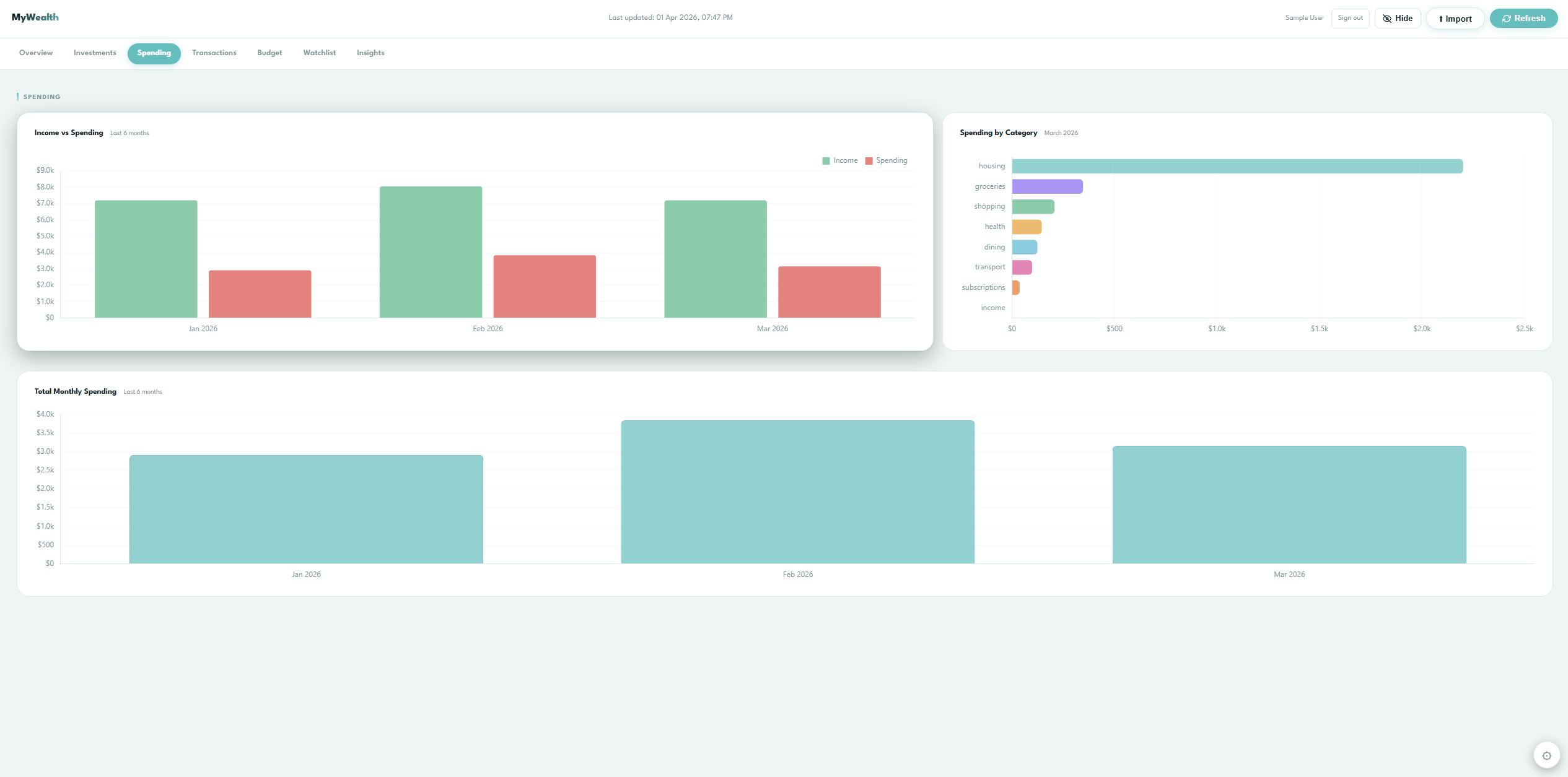This screenshot has height=777, width=1568.
Task: Open the settings gear in bottom corner
Action: pyautogui.click(x=1547, y=755)
